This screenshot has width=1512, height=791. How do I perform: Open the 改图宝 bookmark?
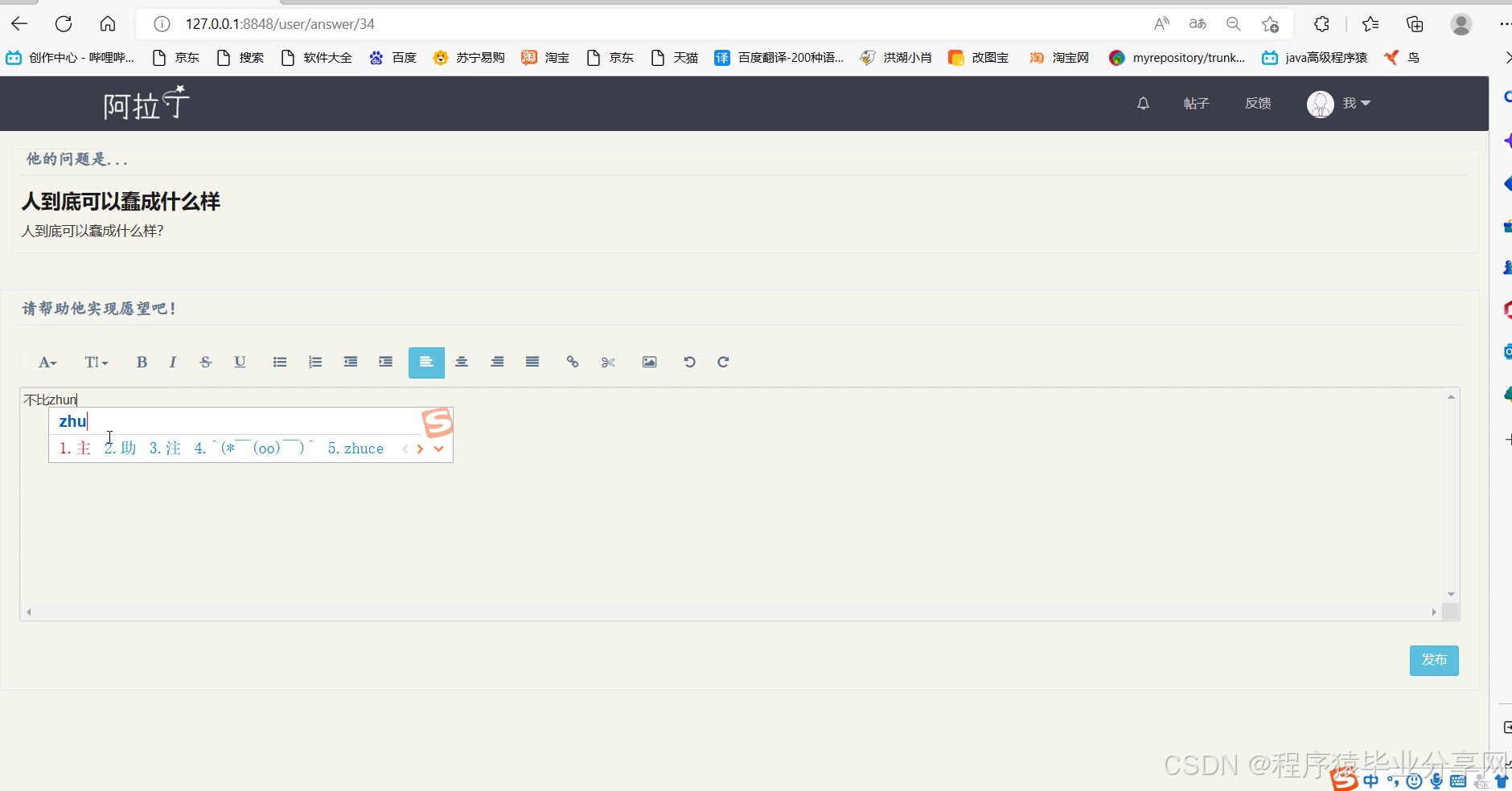tap(979, 58)
